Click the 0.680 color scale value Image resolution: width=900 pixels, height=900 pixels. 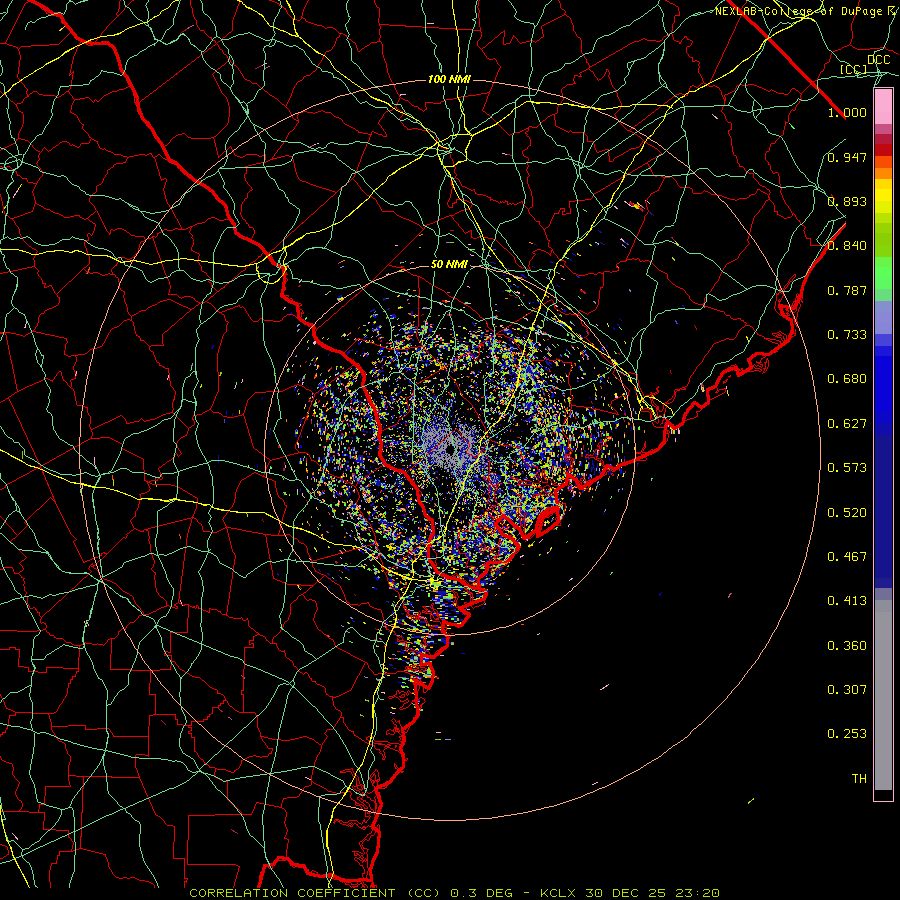[847, 379]
